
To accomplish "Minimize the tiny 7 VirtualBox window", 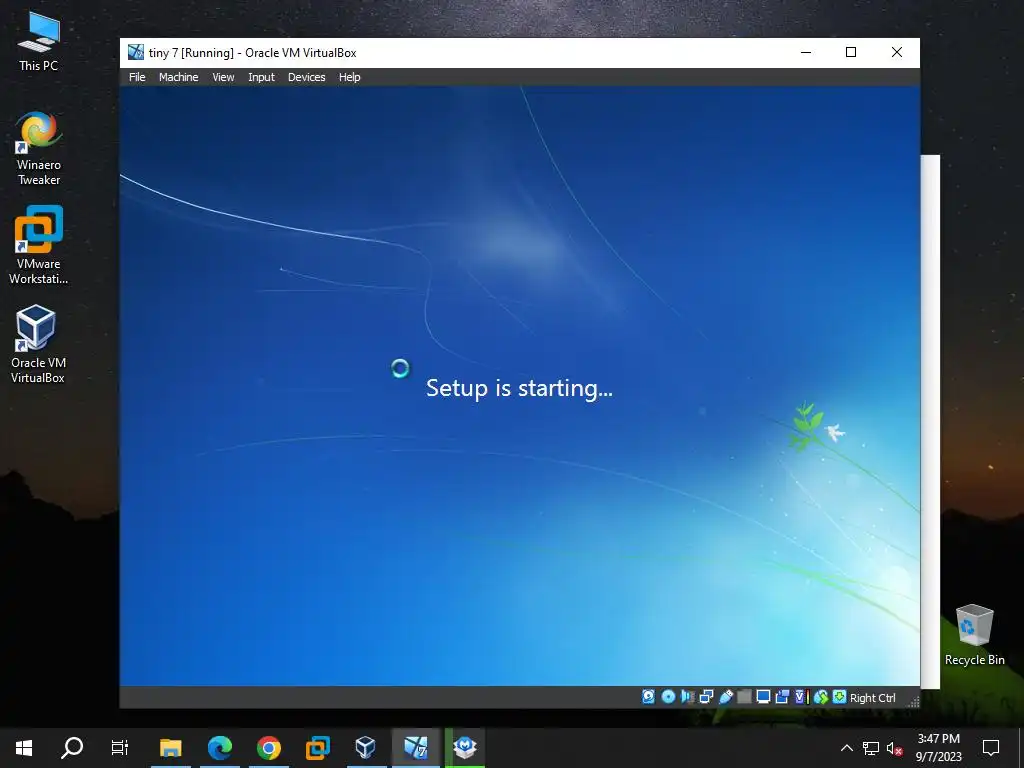I will click(806, 52).
